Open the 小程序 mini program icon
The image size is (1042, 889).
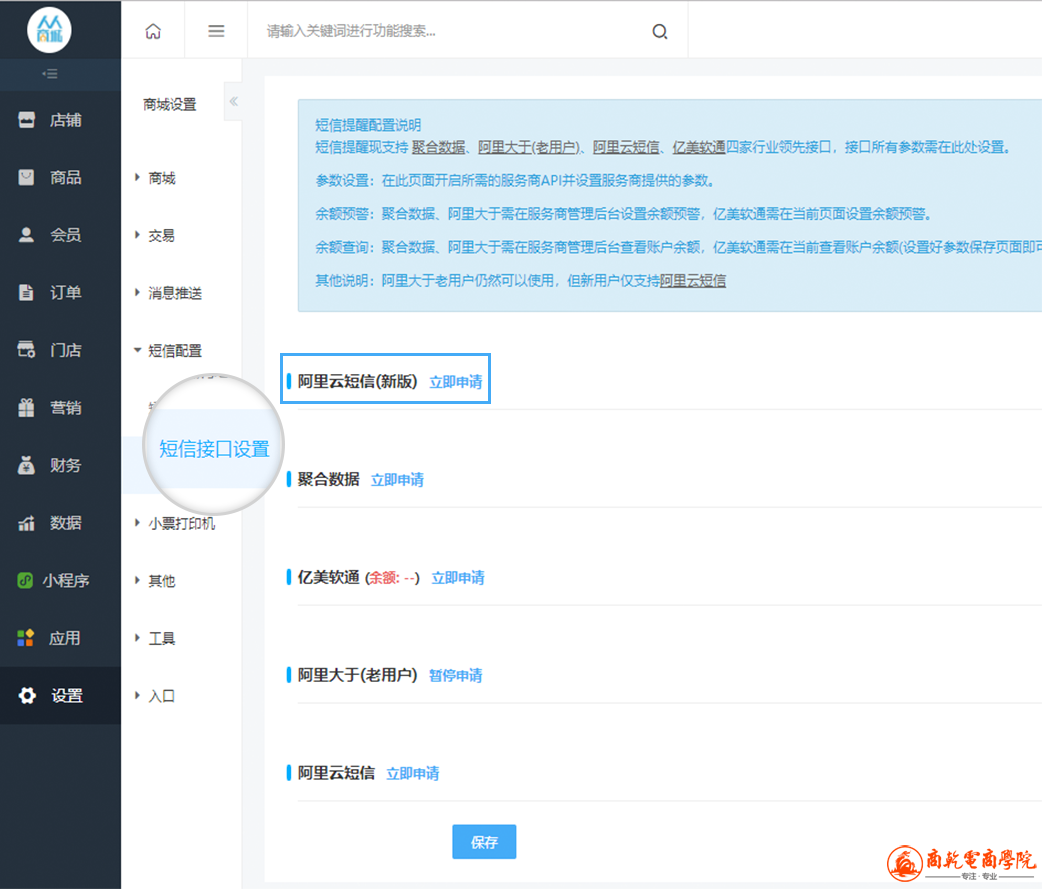click(x=25, y=580)
